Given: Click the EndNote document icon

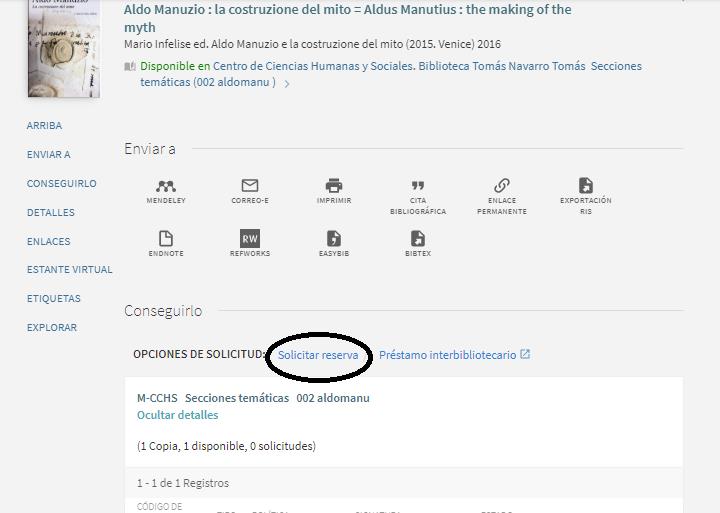Looking at the screenshot, I should 166,239.
